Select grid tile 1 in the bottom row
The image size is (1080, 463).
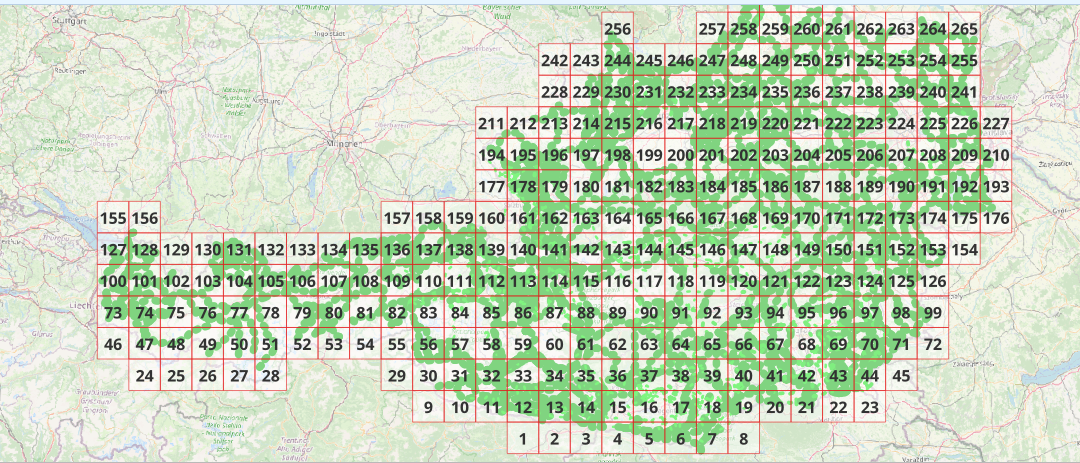pyautogui.click(x=523, y=438)
